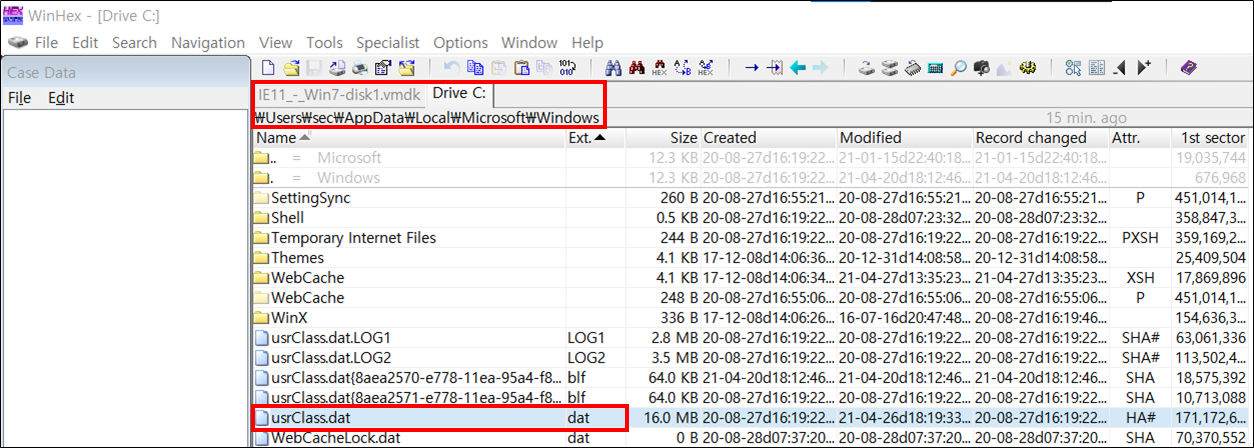Select the SettingSync folder row
The height and width of the screenshot is (448, 1254).
[x=750, y=197]
